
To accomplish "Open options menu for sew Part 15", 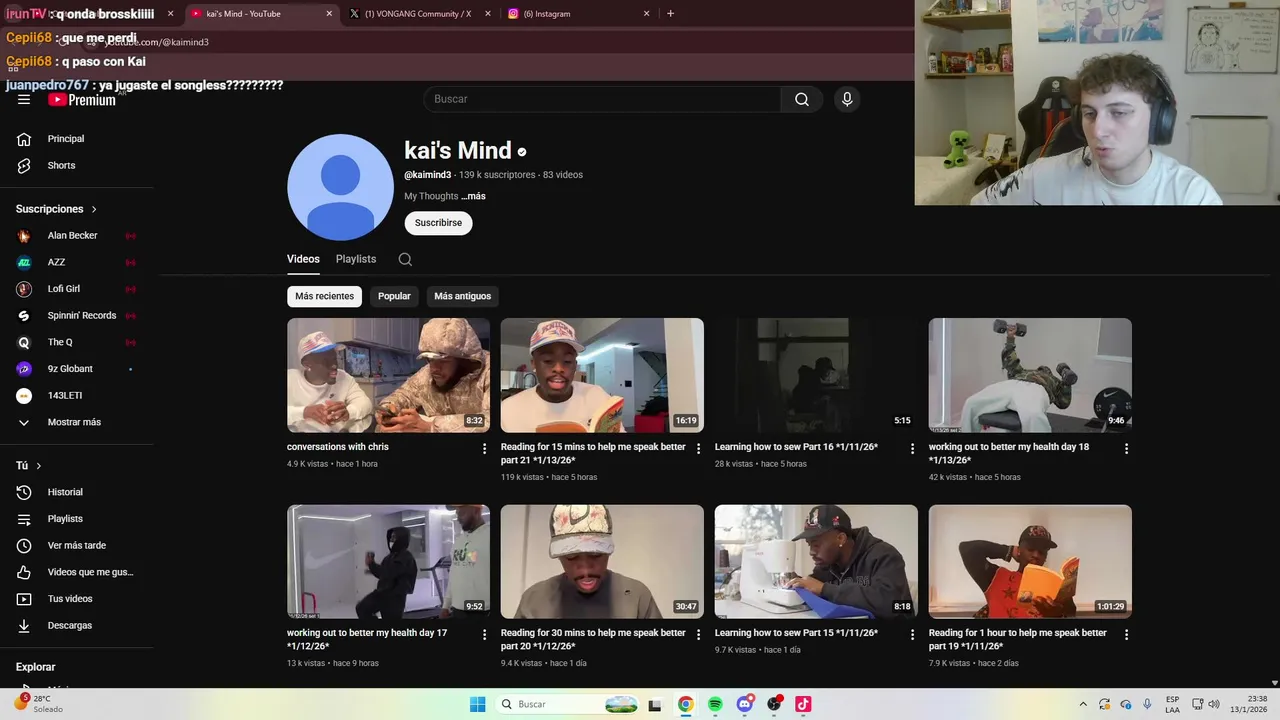I will [x=912, y=635].
